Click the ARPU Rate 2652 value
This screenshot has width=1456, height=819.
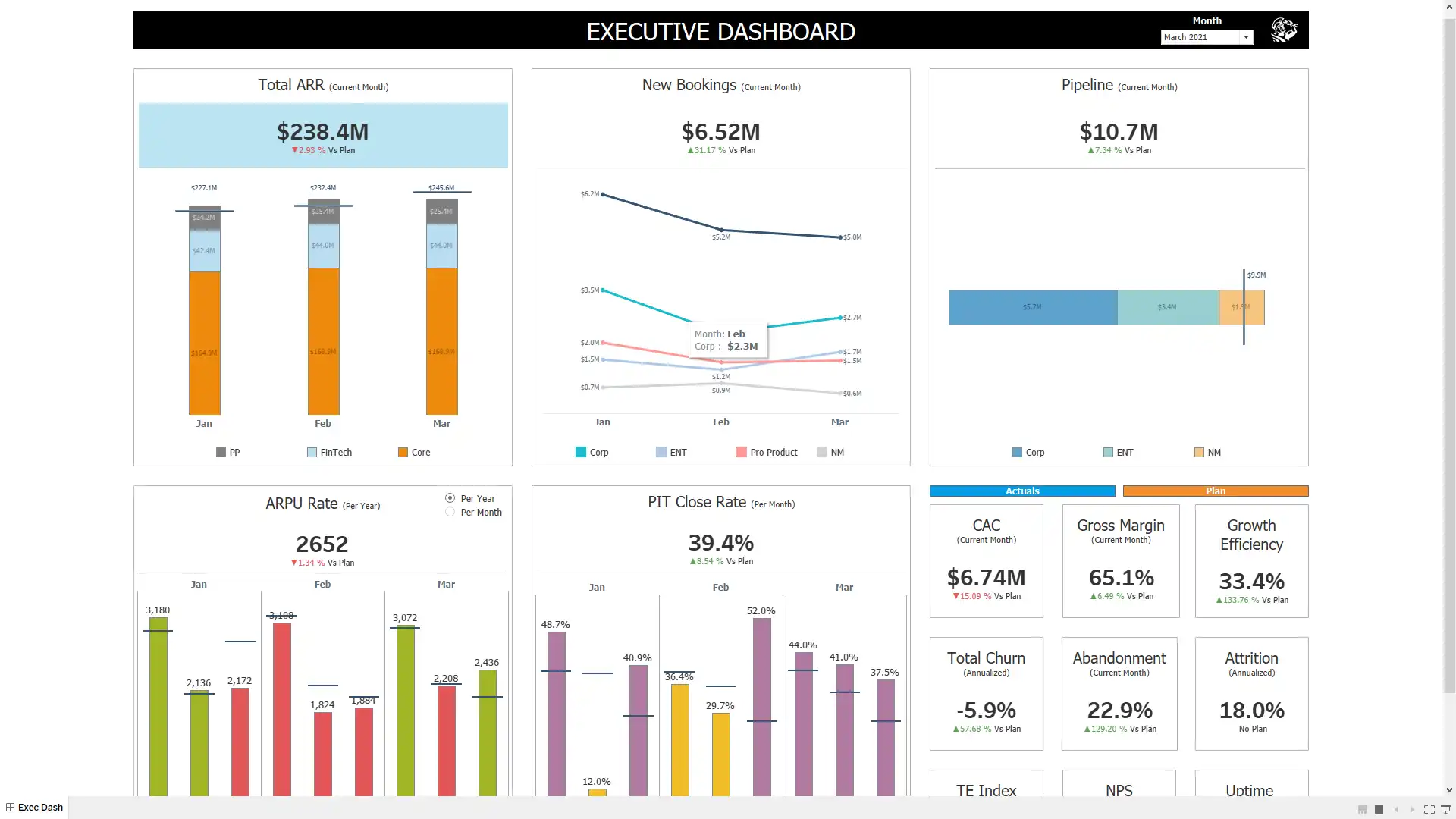point(322,544)
